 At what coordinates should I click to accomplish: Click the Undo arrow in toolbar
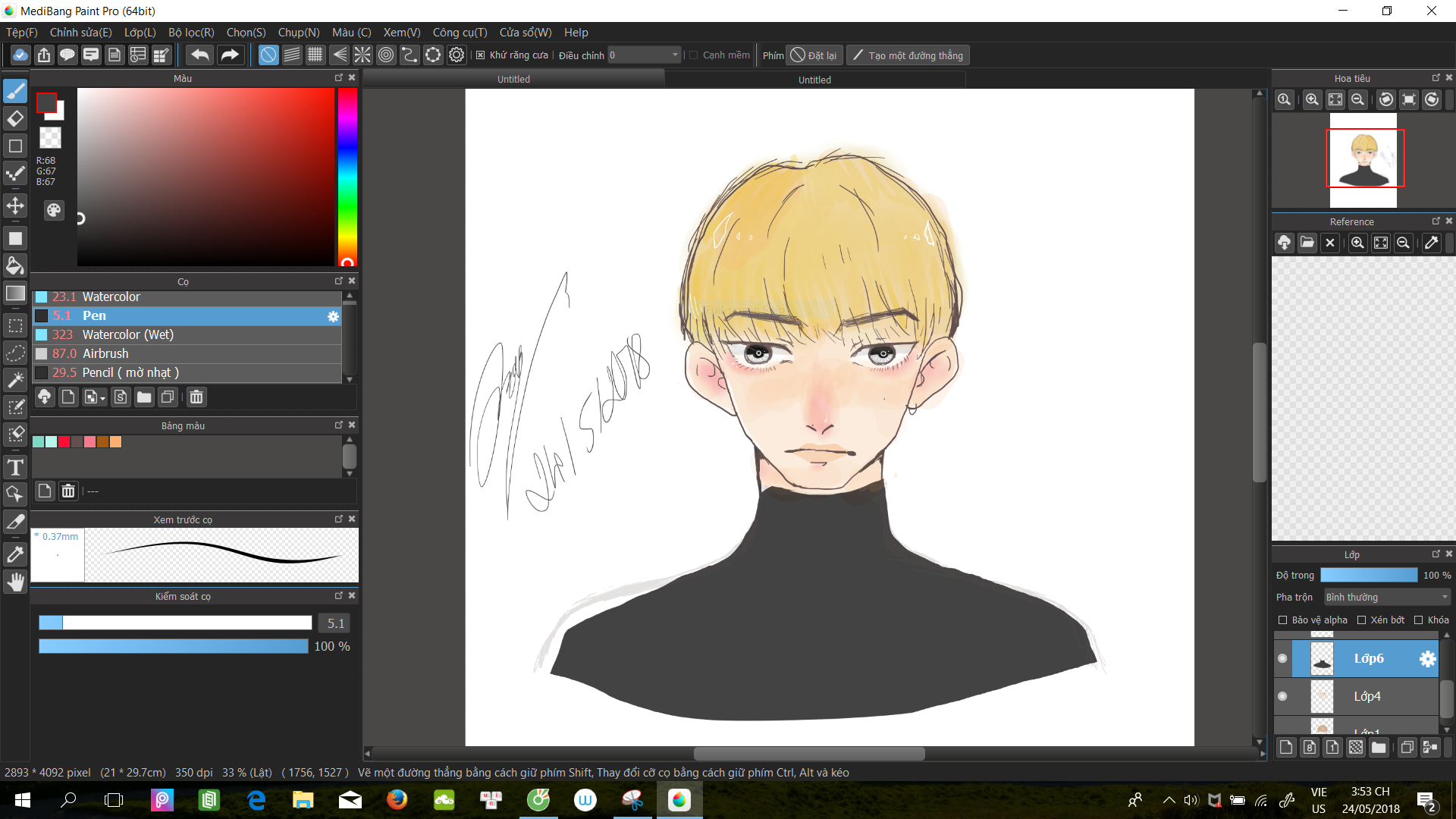tap(200, 55)
